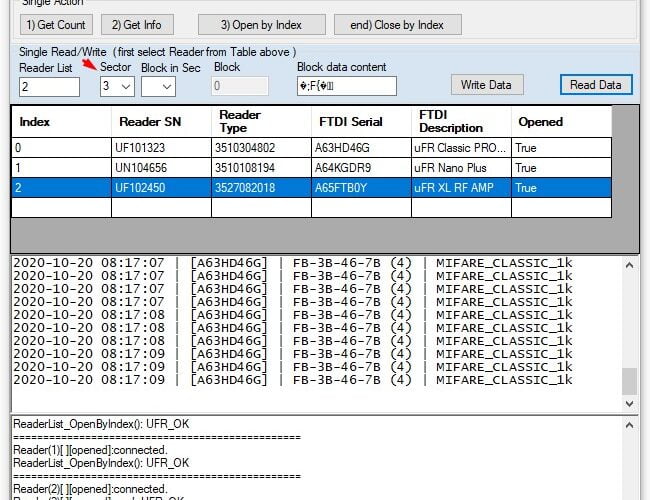The height and width of the screenshot is (500, 650).
Task: Click last log line 08:17:09
Action: click(293, 380)
